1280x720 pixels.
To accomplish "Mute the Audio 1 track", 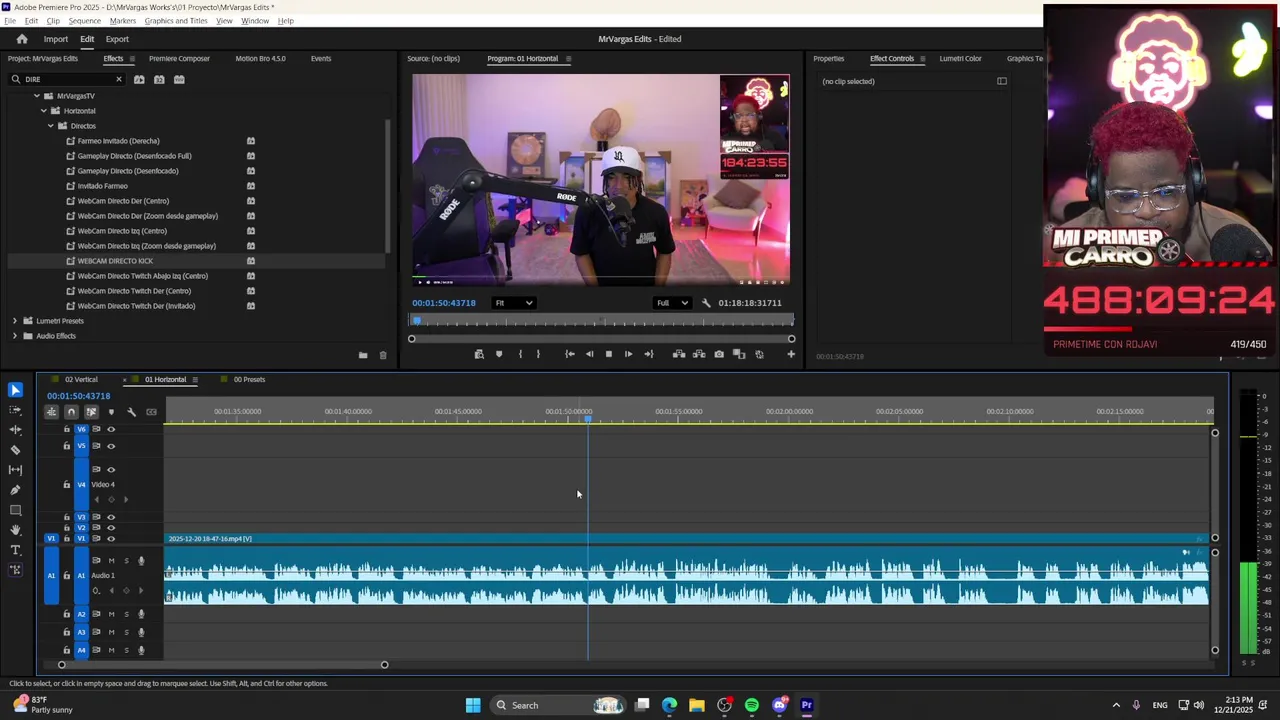I will pyautogui.click(x=111, y=561).
